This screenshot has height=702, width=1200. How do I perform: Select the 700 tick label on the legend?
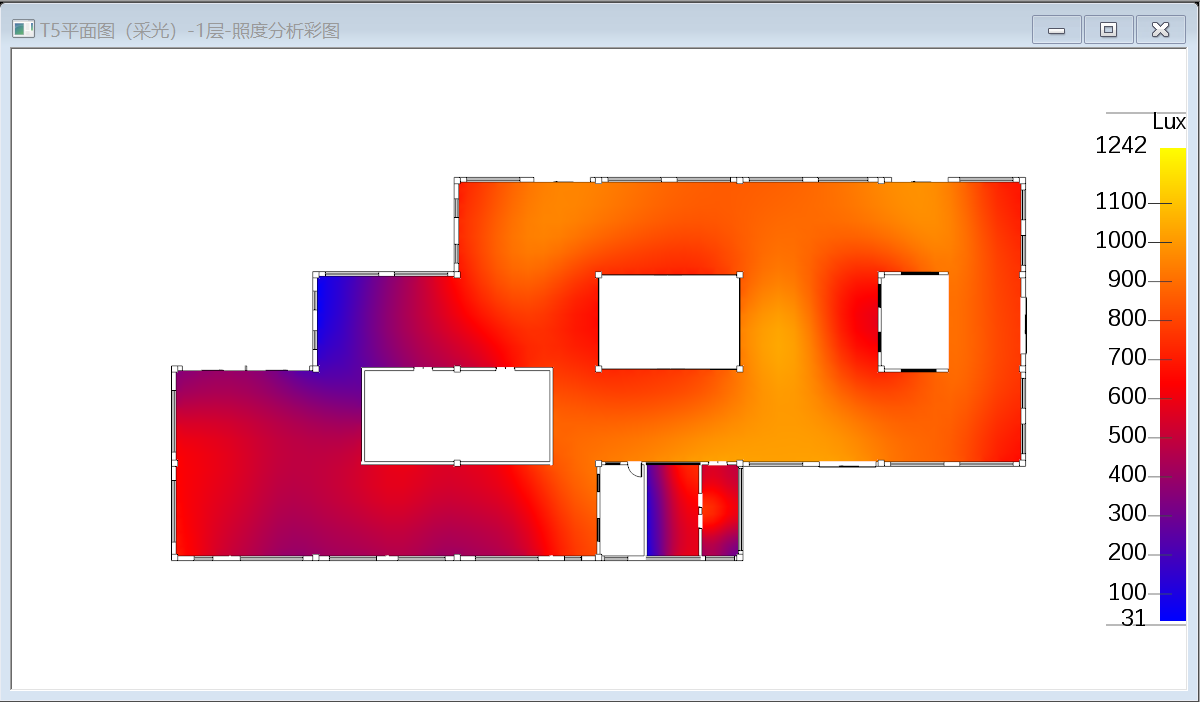(1127, 358)
